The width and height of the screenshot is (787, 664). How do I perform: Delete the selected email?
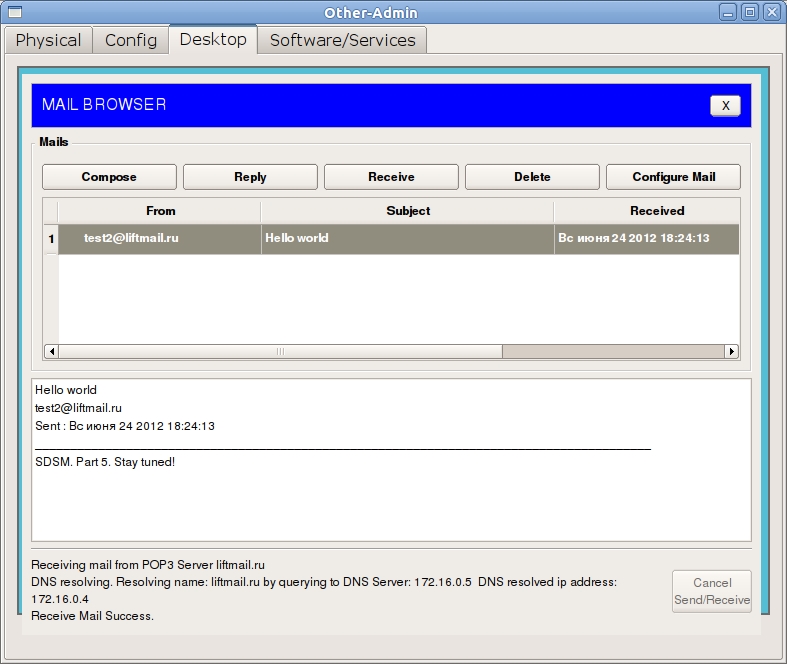click(532, 177)
